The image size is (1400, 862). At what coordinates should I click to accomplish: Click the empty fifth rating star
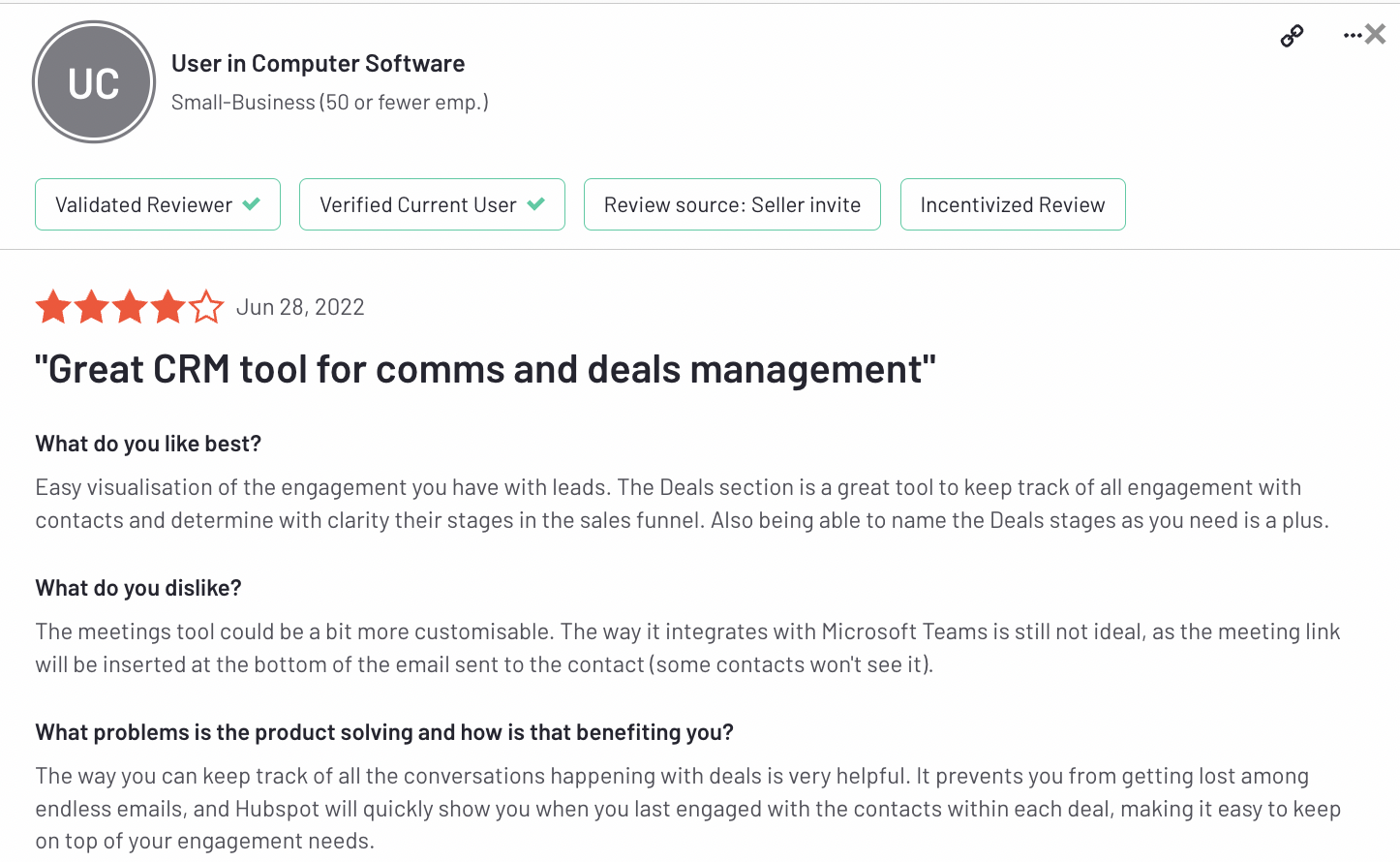pos(206,307)
